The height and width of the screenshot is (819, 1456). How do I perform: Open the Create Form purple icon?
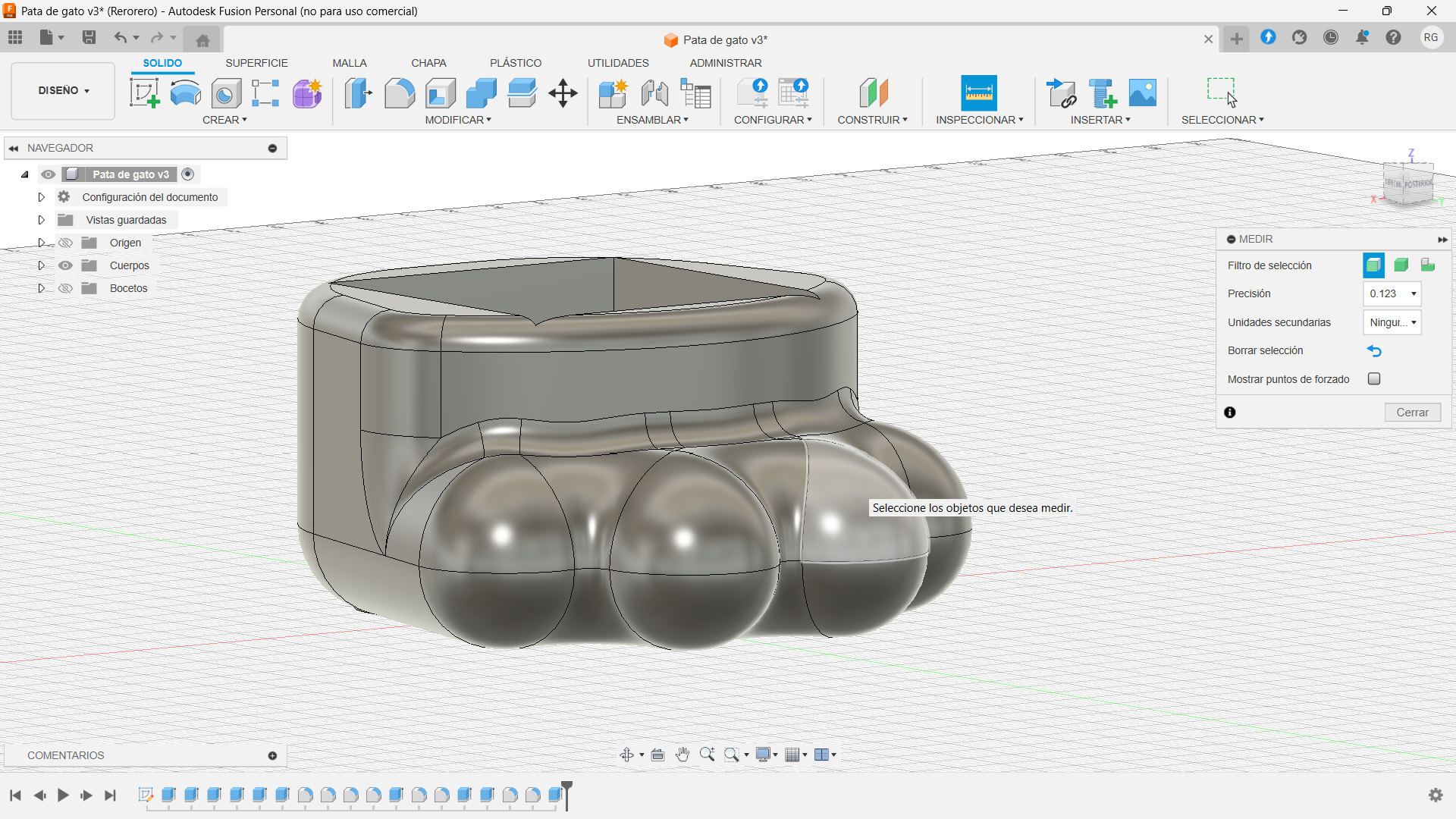pyautogui.click(x=307, y=93)
